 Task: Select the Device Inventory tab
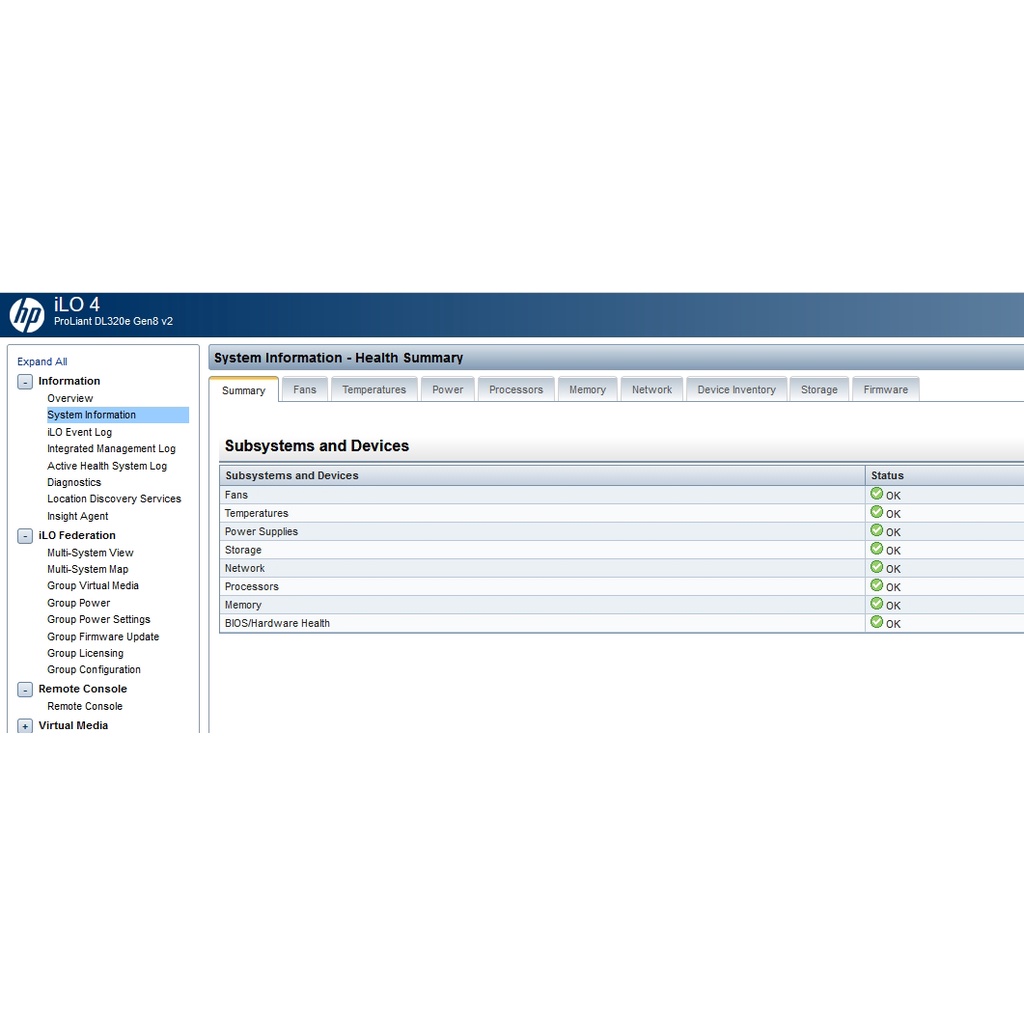click(736, 390)
